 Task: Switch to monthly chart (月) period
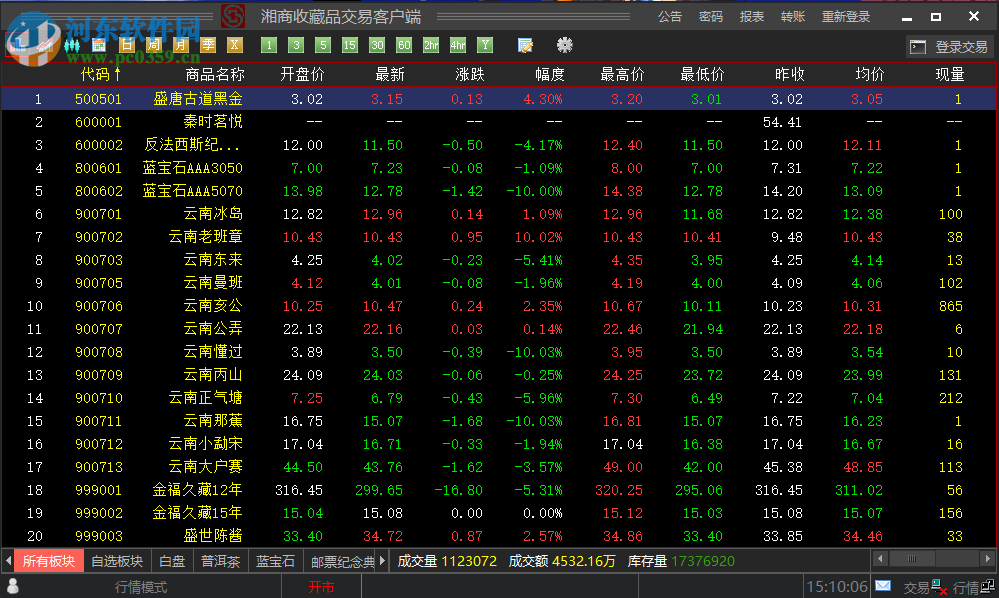[181, 45]
